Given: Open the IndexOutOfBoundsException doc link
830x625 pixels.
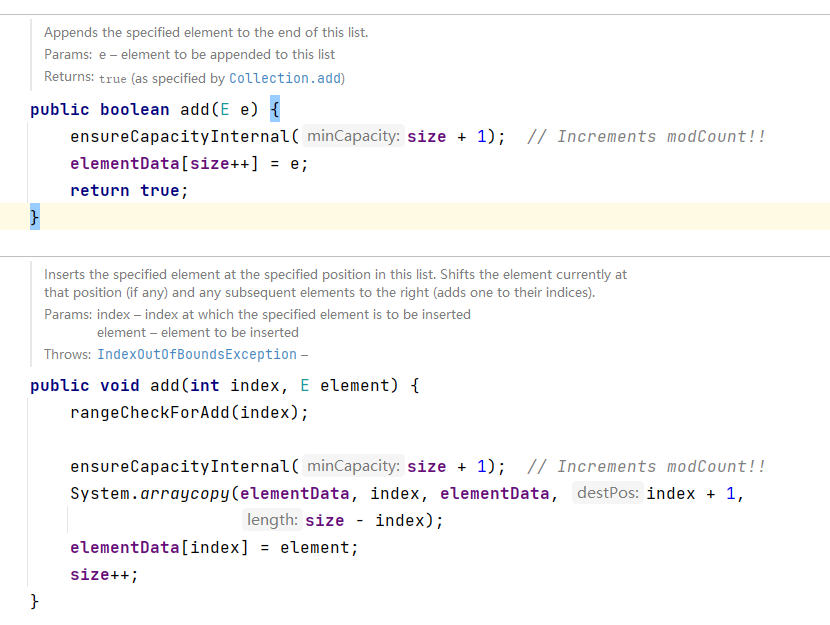Looking at the screenshot, I should pos(197,354).
